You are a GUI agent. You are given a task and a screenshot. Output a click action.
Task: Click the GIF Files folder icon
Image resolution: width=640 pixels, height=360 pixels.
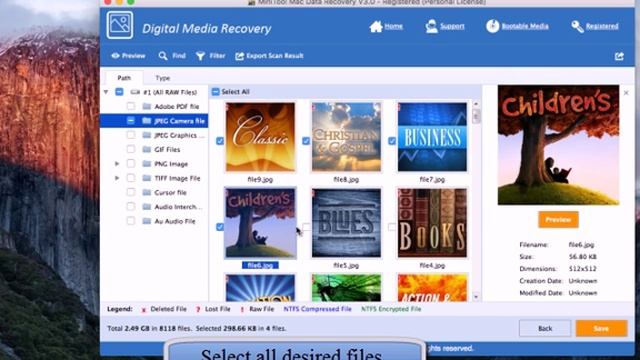click(x=147, y=149)
